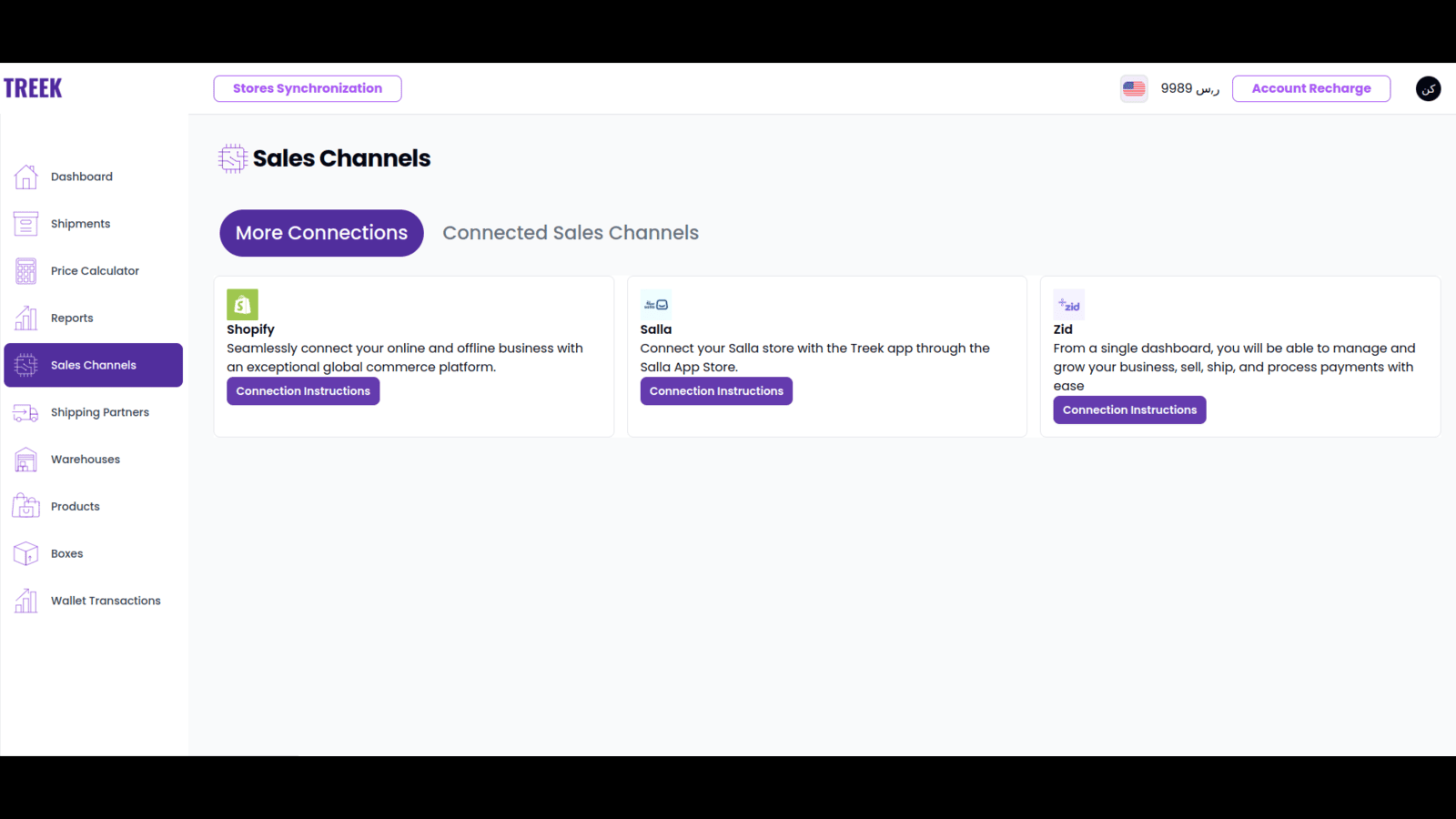Click the Account Recharge button

click(1311, 88)
